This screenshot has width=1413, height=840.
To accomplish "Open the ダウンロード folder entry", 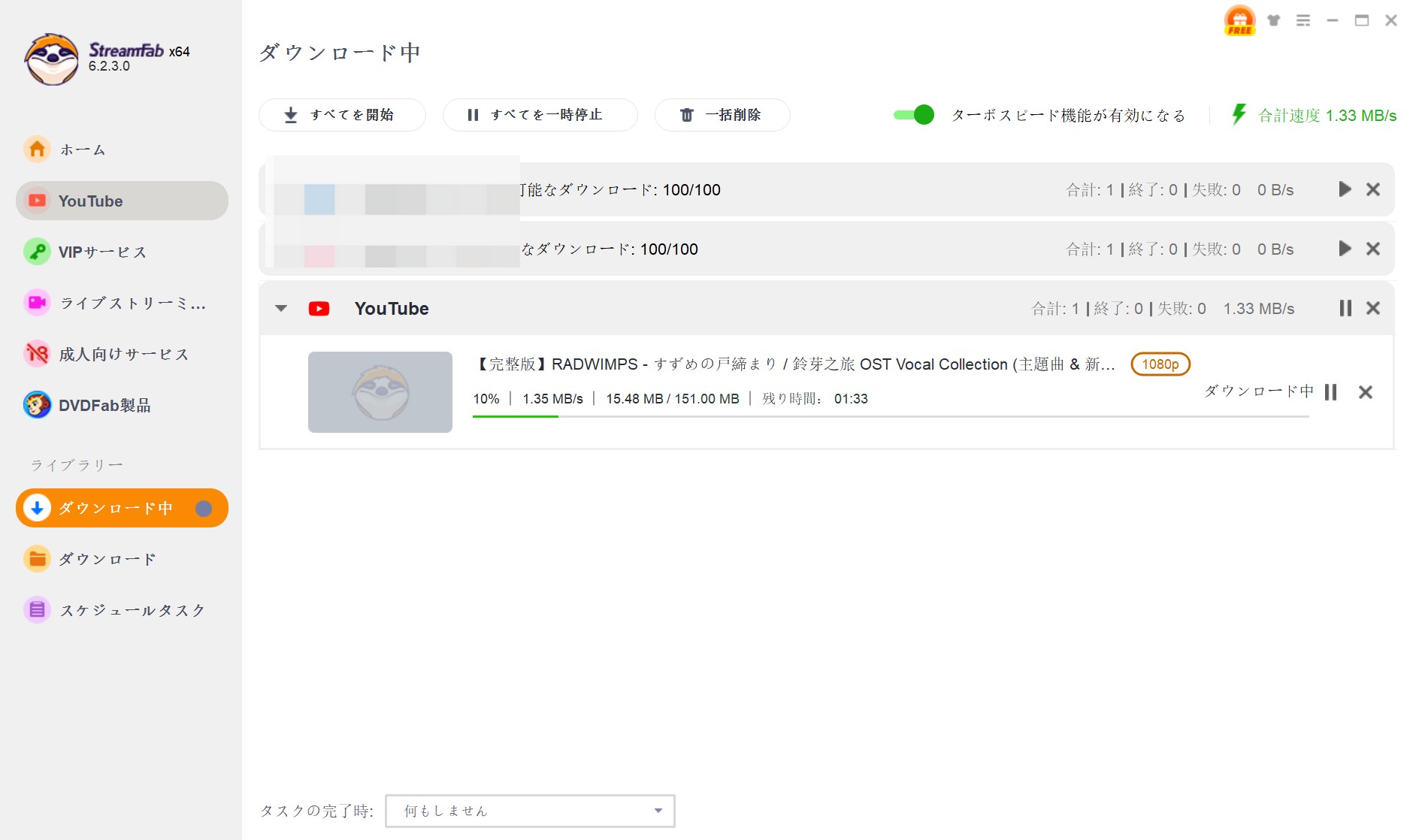I will click(122, 559).
